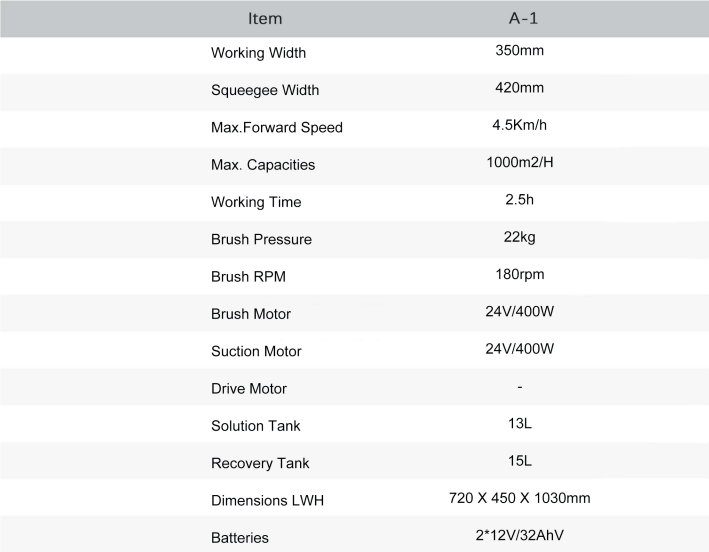Click the 13L solution tank value
The width and height of the screenshot is (709, 552).
[519, 424]
